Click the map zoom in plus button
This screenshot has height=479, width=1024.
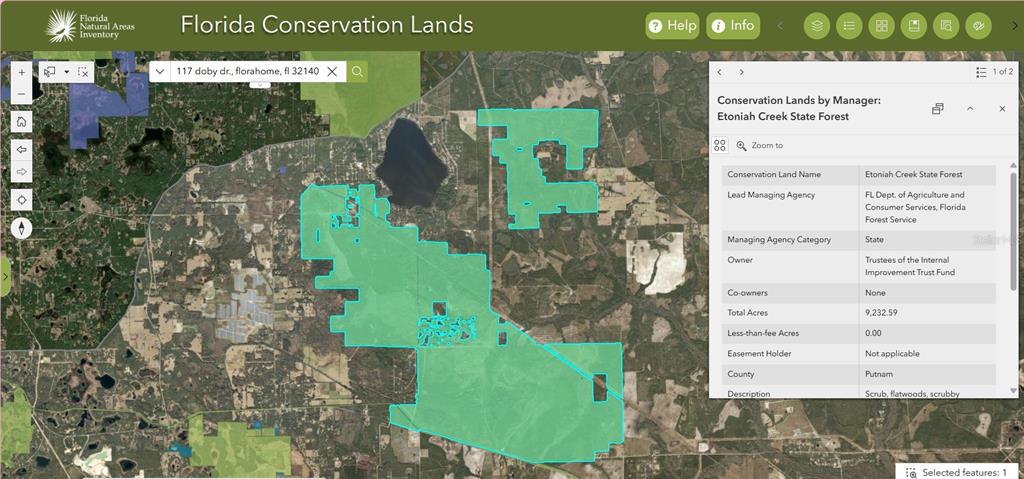(x=22, y=73)
